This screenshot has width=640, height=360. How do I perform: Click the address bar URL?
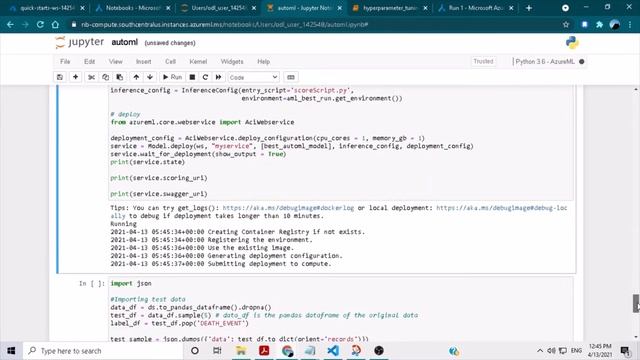coord(224,24)
